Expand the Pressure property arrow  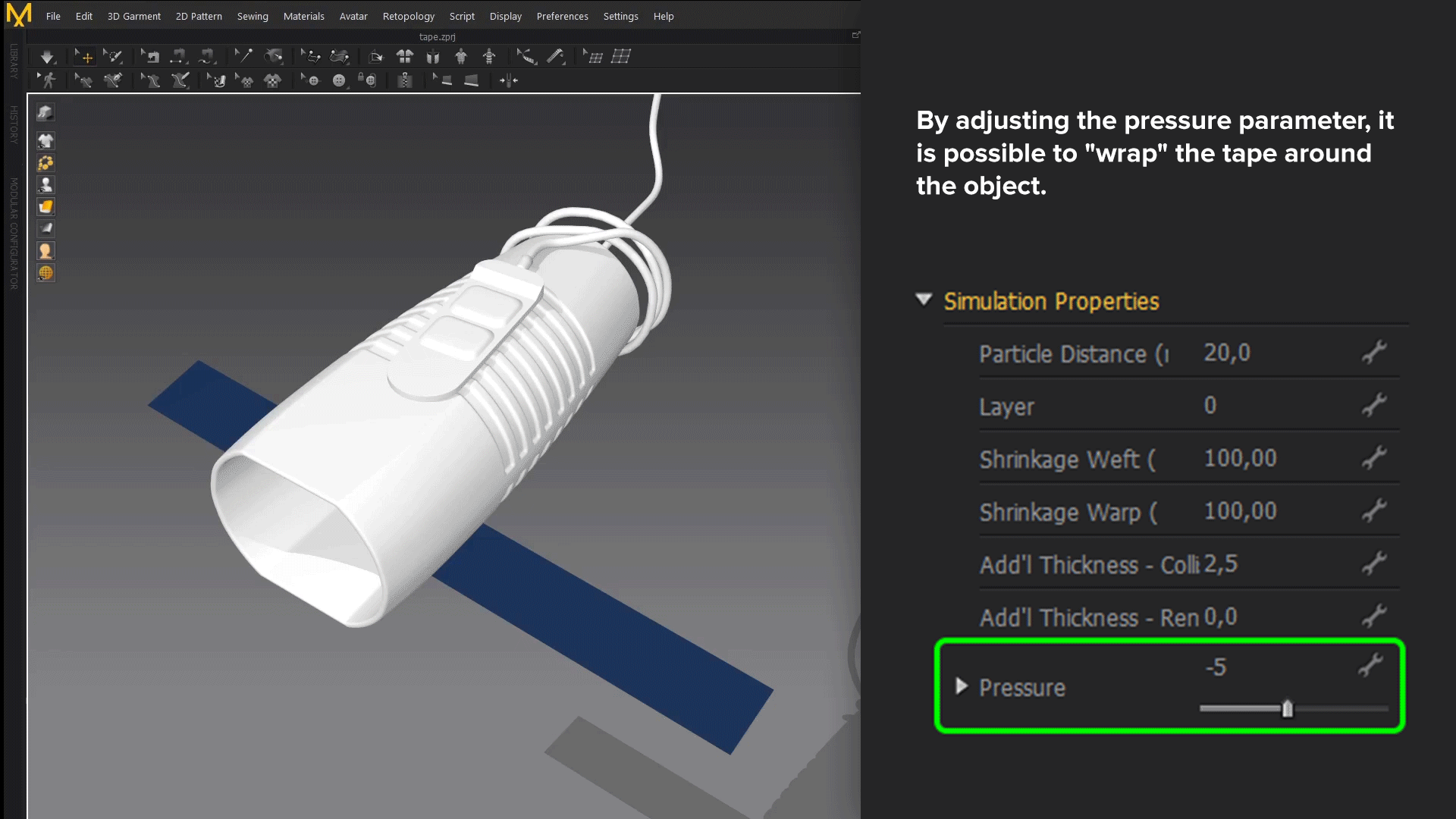point(962,686)
